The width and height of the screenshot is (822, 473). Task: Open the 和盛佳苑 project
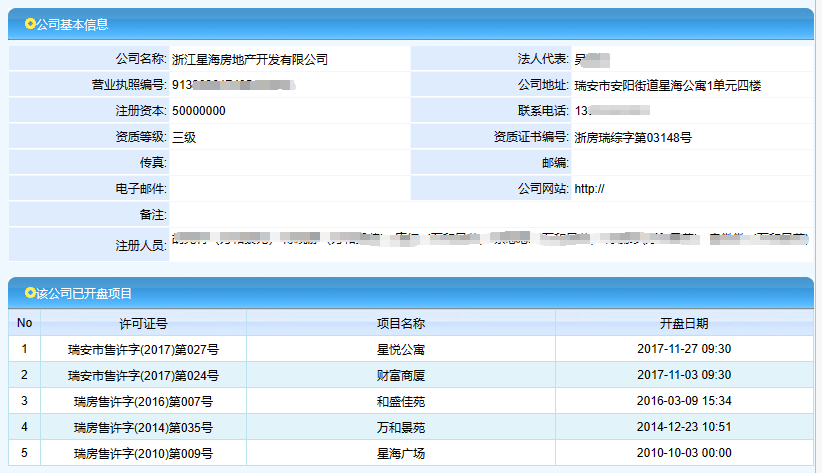400,401
